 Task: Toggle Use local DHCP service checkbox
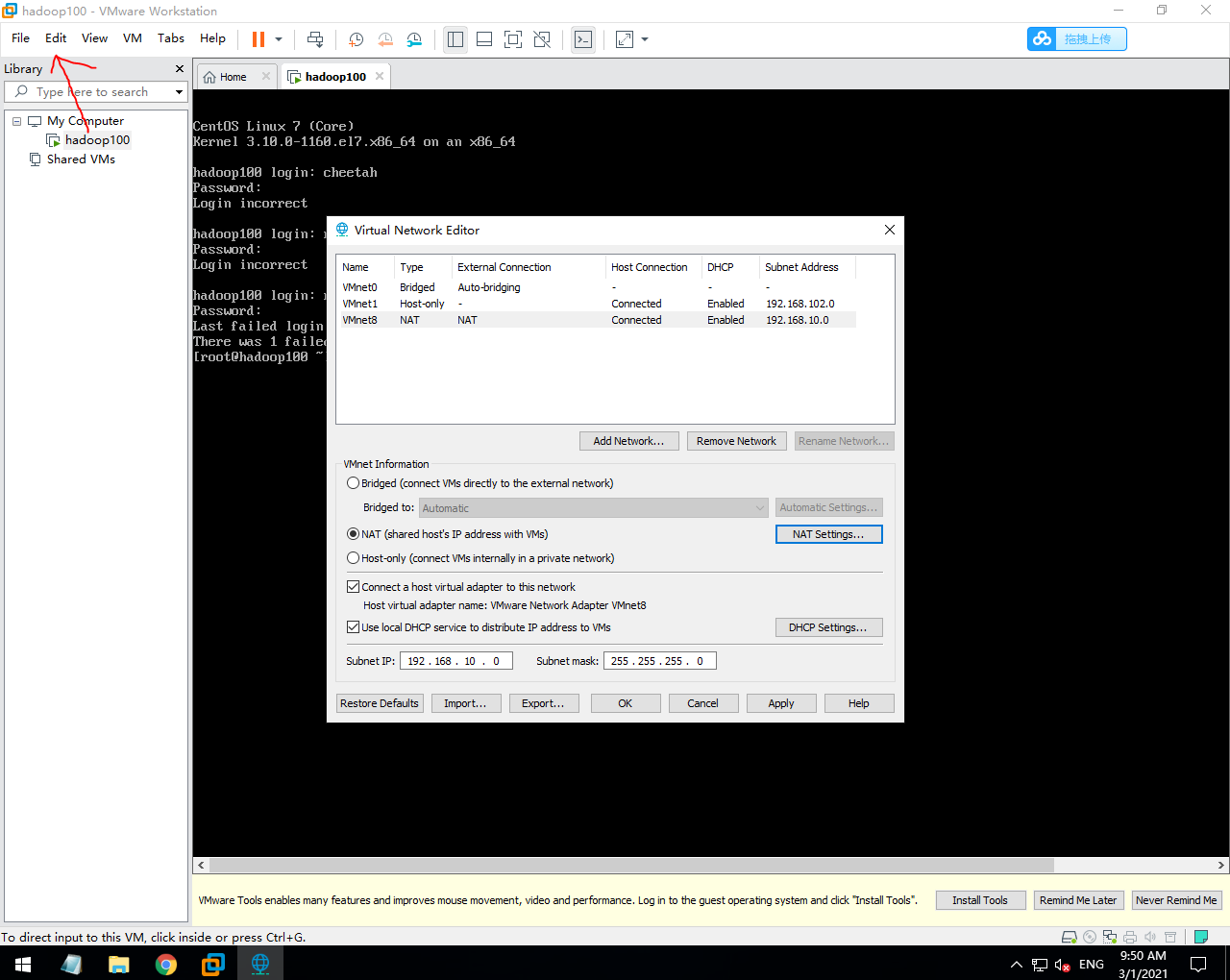[353, 627]
